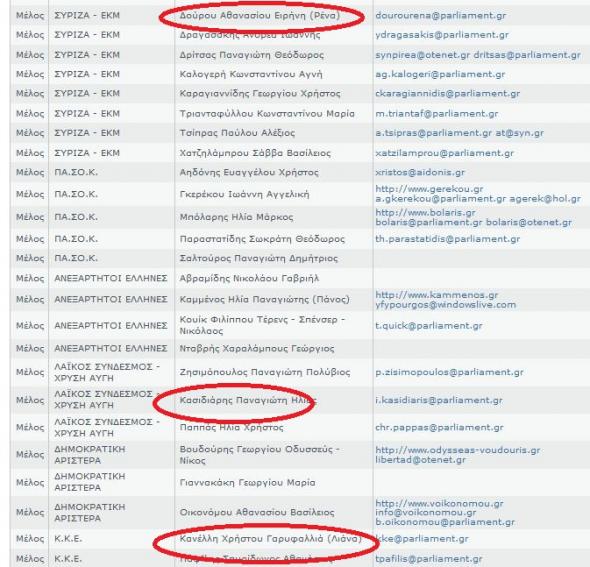The height and width of the screenshot is (567, 590).
Task: Visit http://www.kammenos.gr website
Action: point(436,295)
